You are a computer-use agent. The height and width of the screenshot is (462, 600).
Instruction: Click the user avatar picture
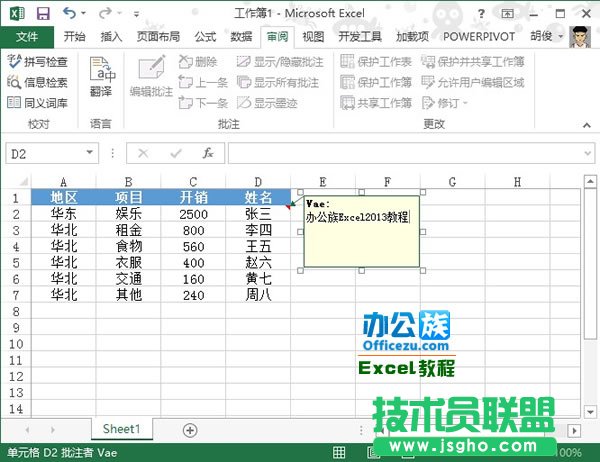pyautogui.click(x=580, y=37)
